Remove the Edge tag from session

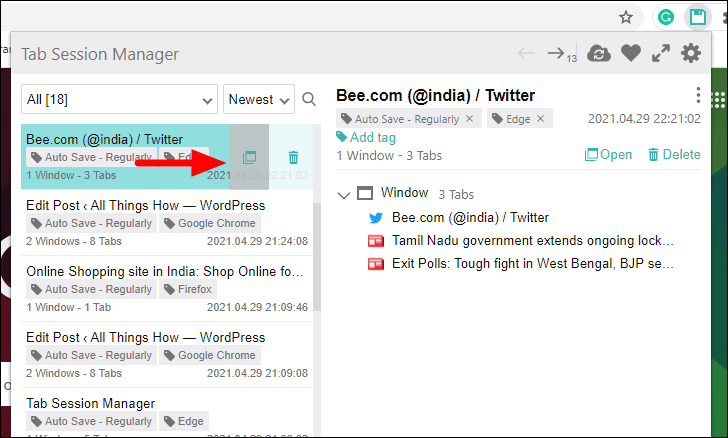pos(540,118)
